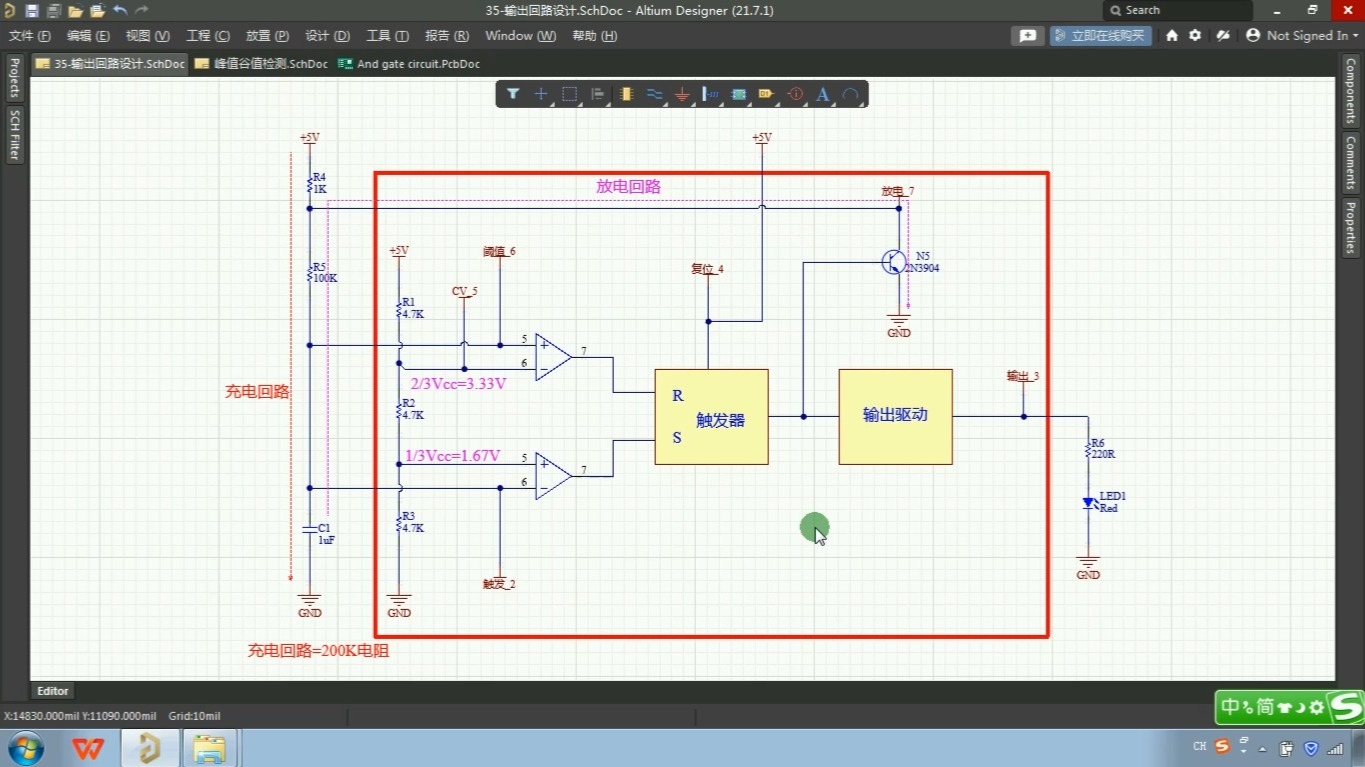Click the Altium logo icon in title bar
Image resolution: width=1365 pixels, height=767 pixels.
click(x=9, y=10)
